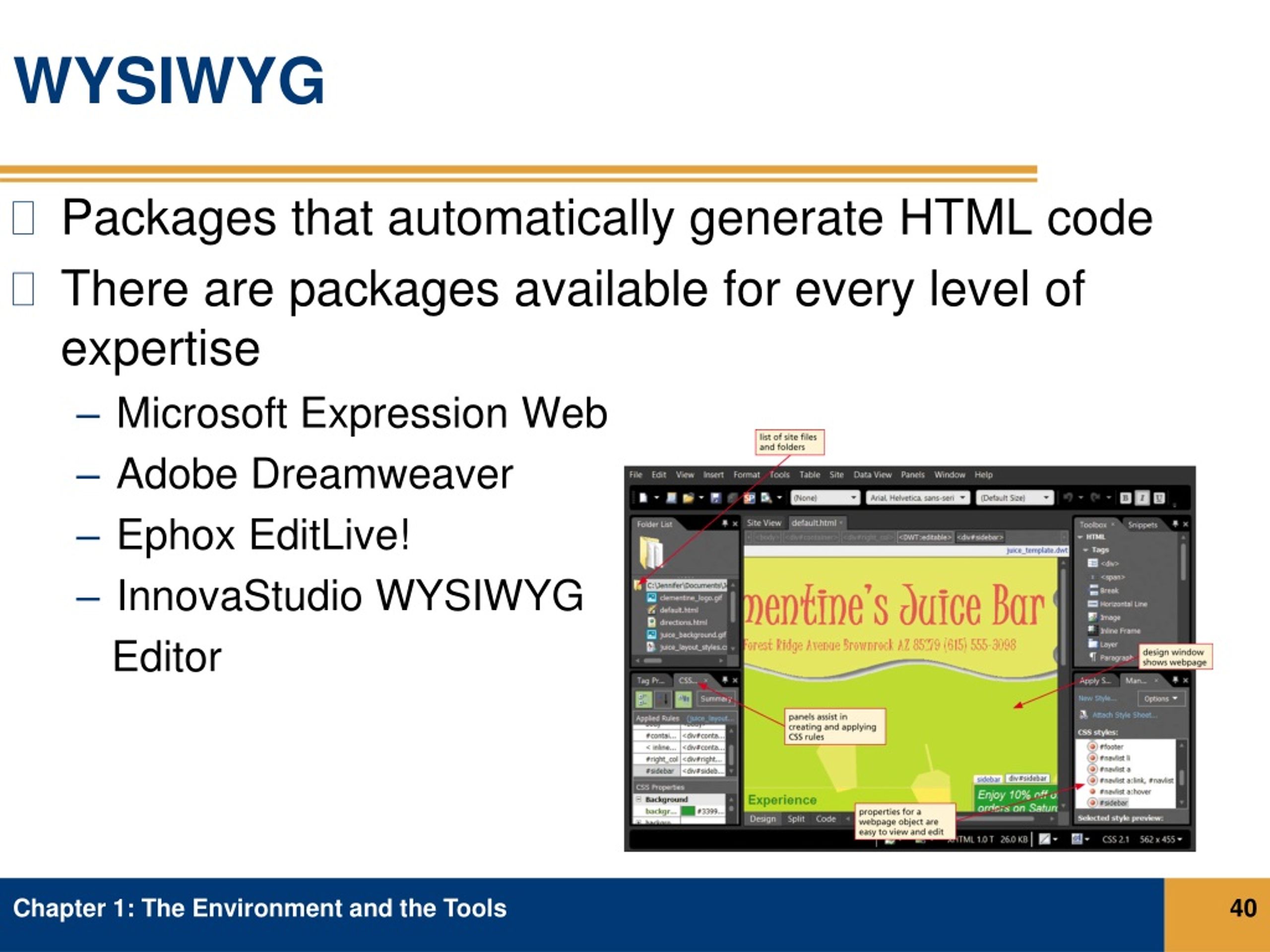Open the Table menu
This screenshot has width=1270, height=952.
point(810,475)
